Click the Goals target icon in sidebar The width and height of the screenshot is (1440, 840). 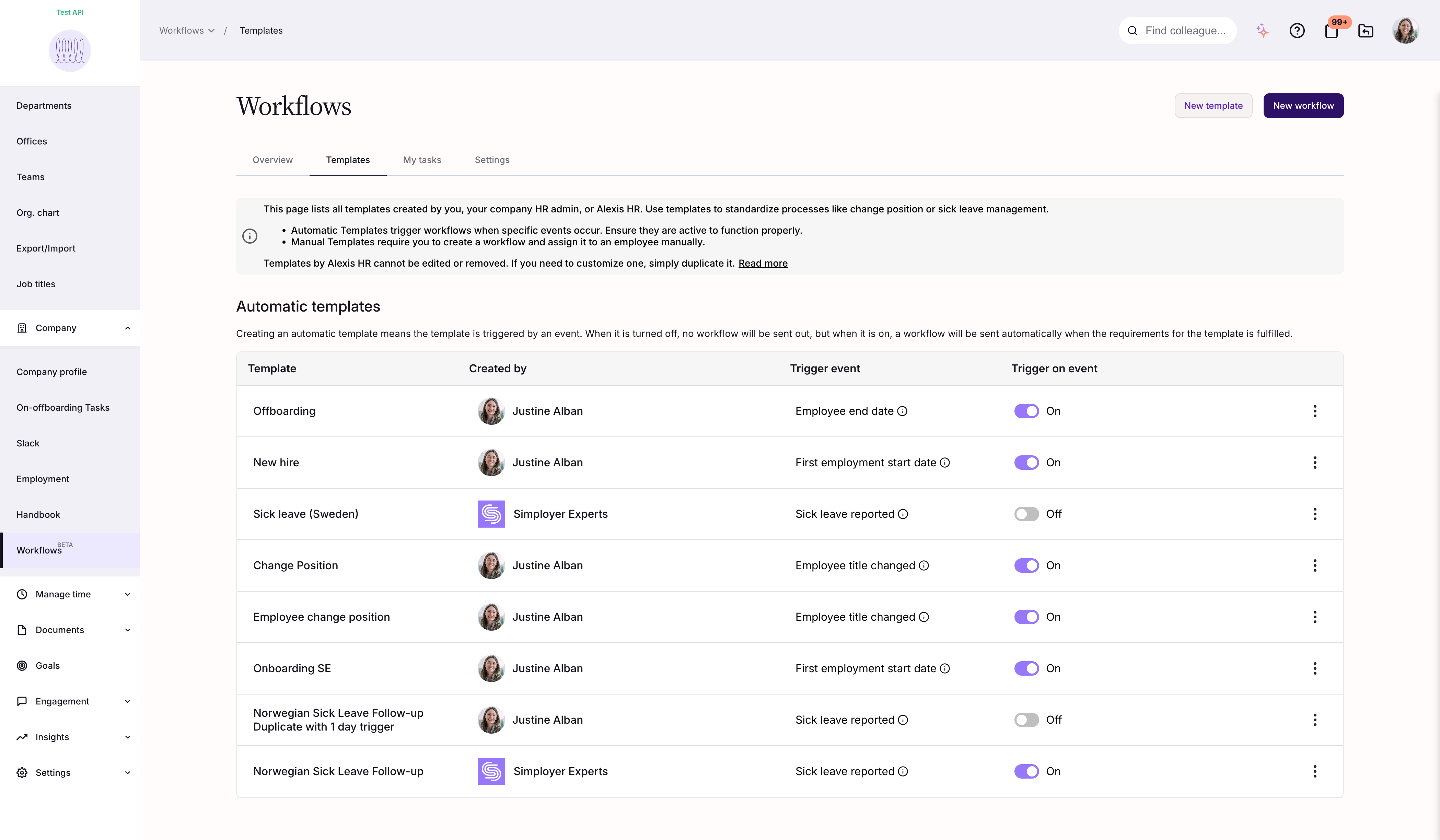point(22,665)
